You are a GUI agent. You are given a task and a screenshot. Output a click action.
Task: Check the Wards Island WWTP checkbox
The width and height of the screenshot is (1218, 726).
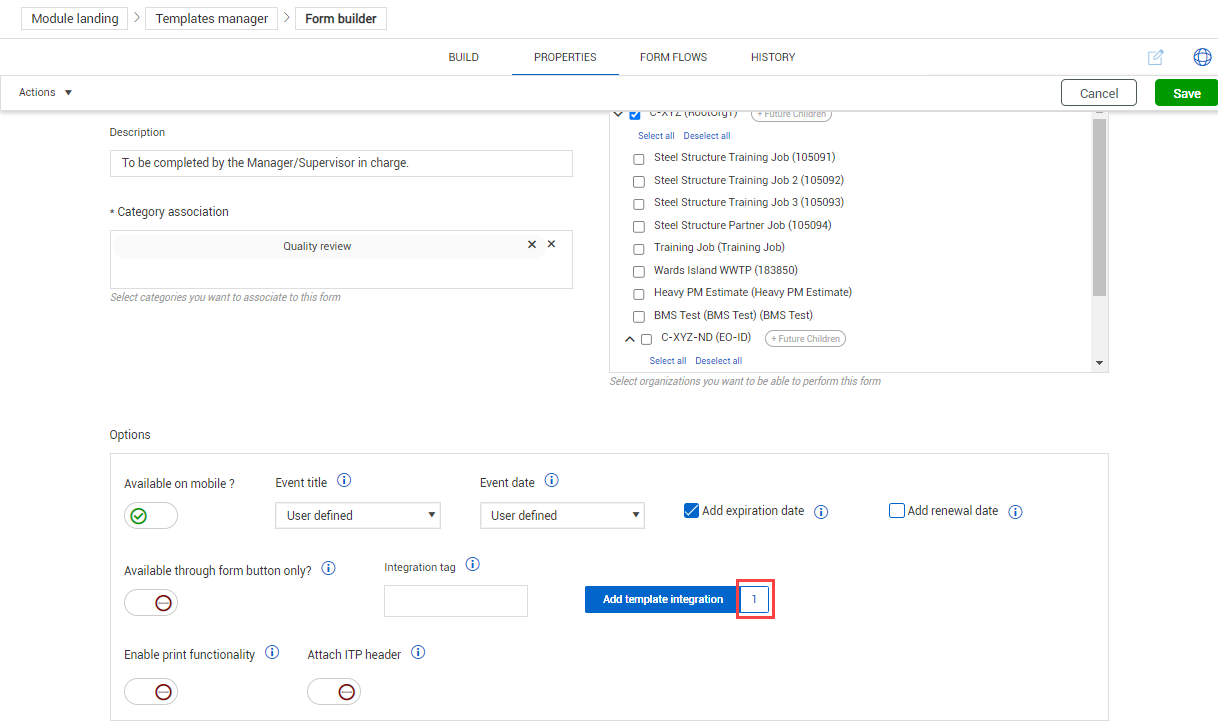[x=639, y=271]
